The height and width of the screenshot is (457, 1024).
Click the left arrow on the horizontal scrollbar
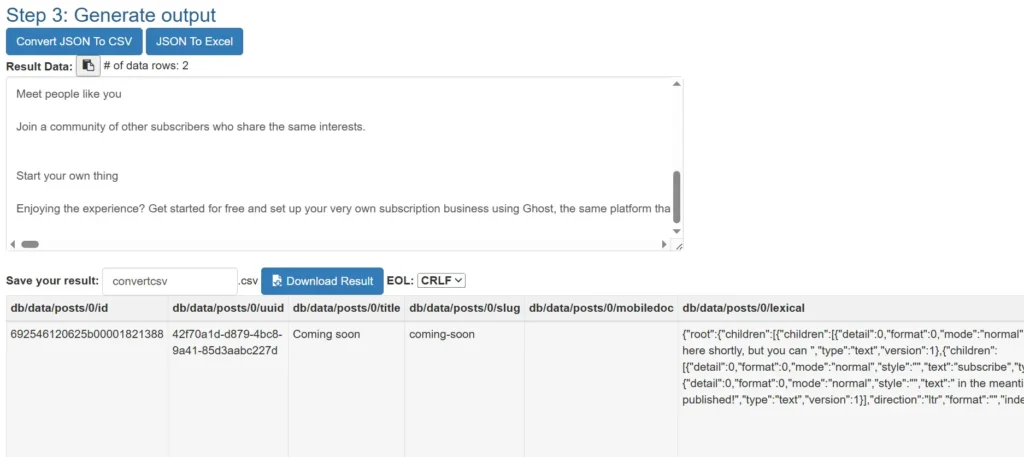[x=13, y=244]
